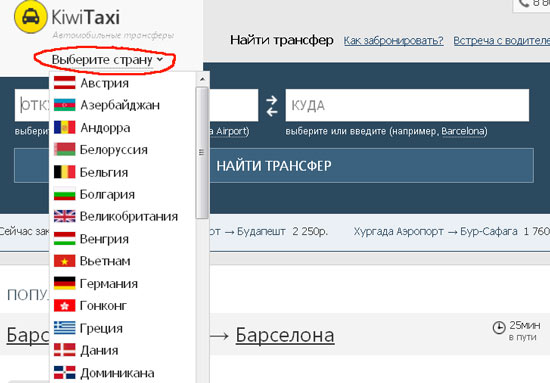Viewport: 550px width, 383px height.
Task: Click the United Kingdom flag icon
Action: click(x=65, y=216)
